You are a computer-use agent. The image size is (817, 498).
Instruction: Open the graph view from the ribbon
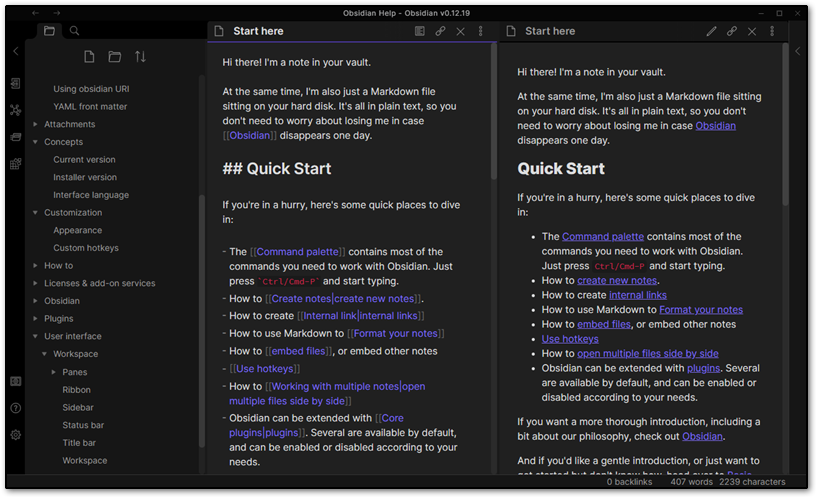(x=15, y=110)
